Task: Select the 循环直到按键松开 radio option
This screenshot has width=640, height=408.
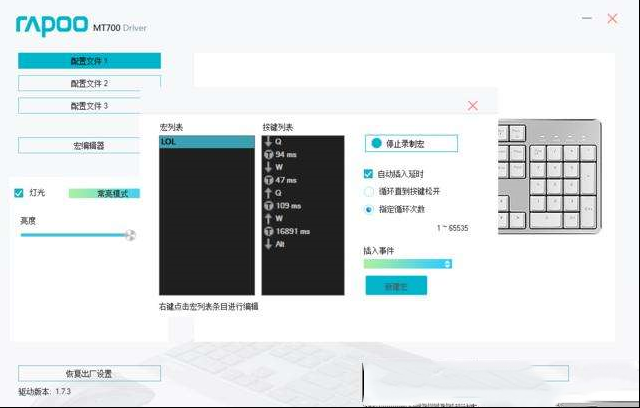Action: 369,191
